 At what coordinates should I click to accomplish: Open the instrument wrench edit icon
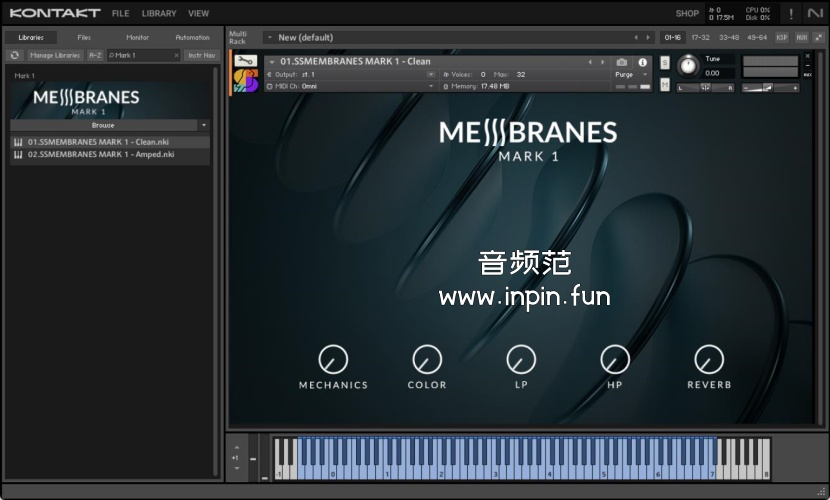[x=245, y=62]
